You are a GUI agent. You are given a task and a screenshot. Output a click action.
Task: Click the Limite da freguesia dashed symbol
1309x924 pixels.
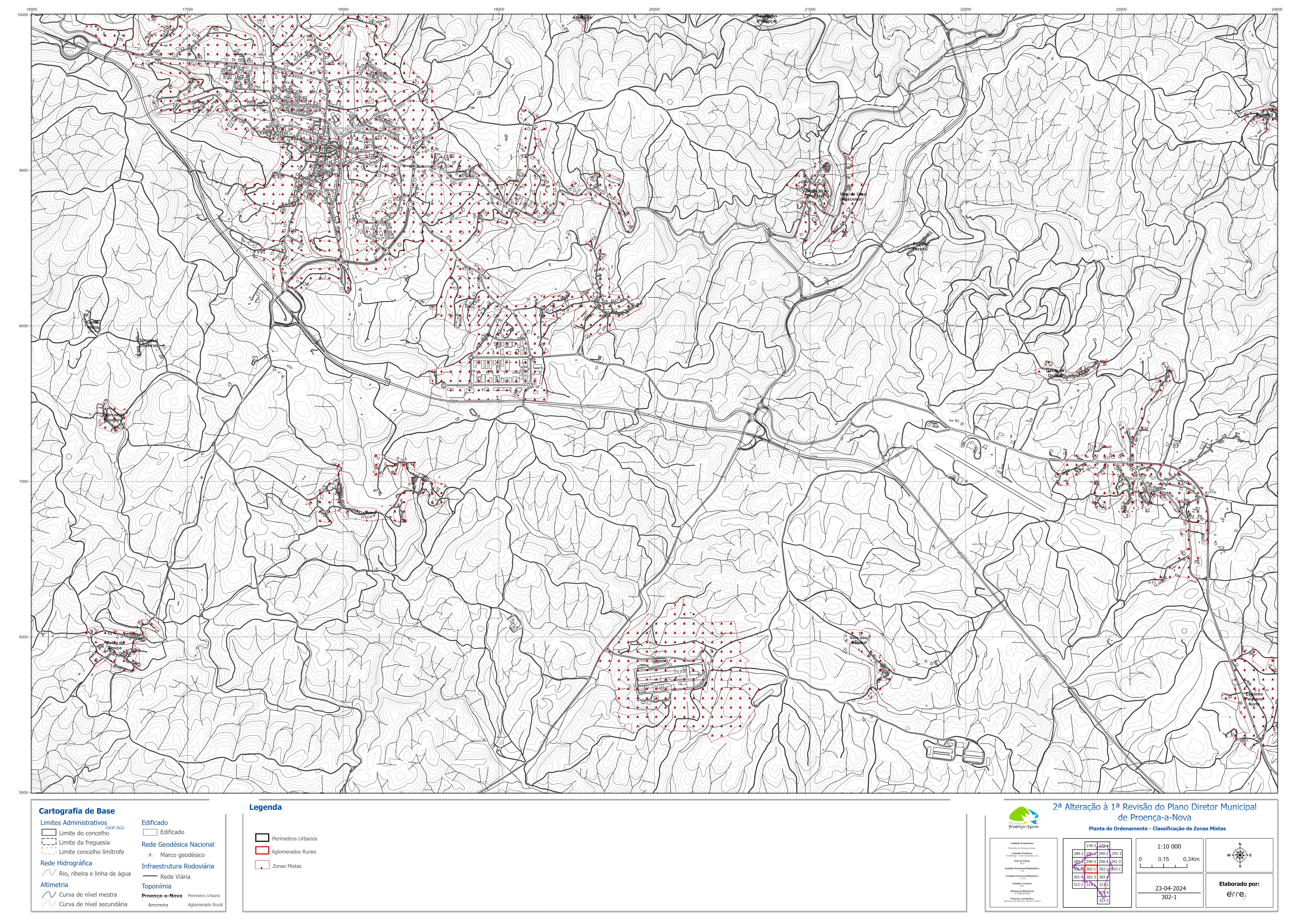click(x=48, y=843)
